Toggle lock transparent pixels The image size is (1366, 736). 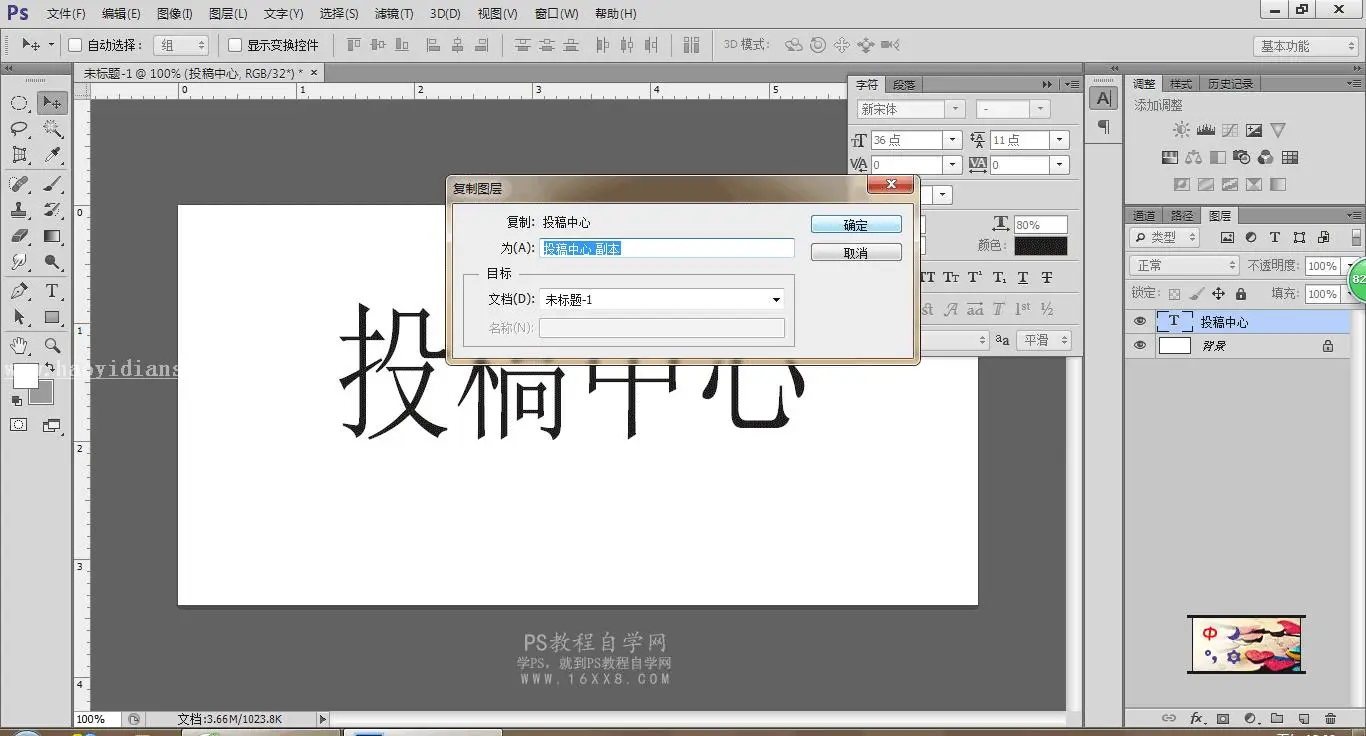coord(1175,294)
